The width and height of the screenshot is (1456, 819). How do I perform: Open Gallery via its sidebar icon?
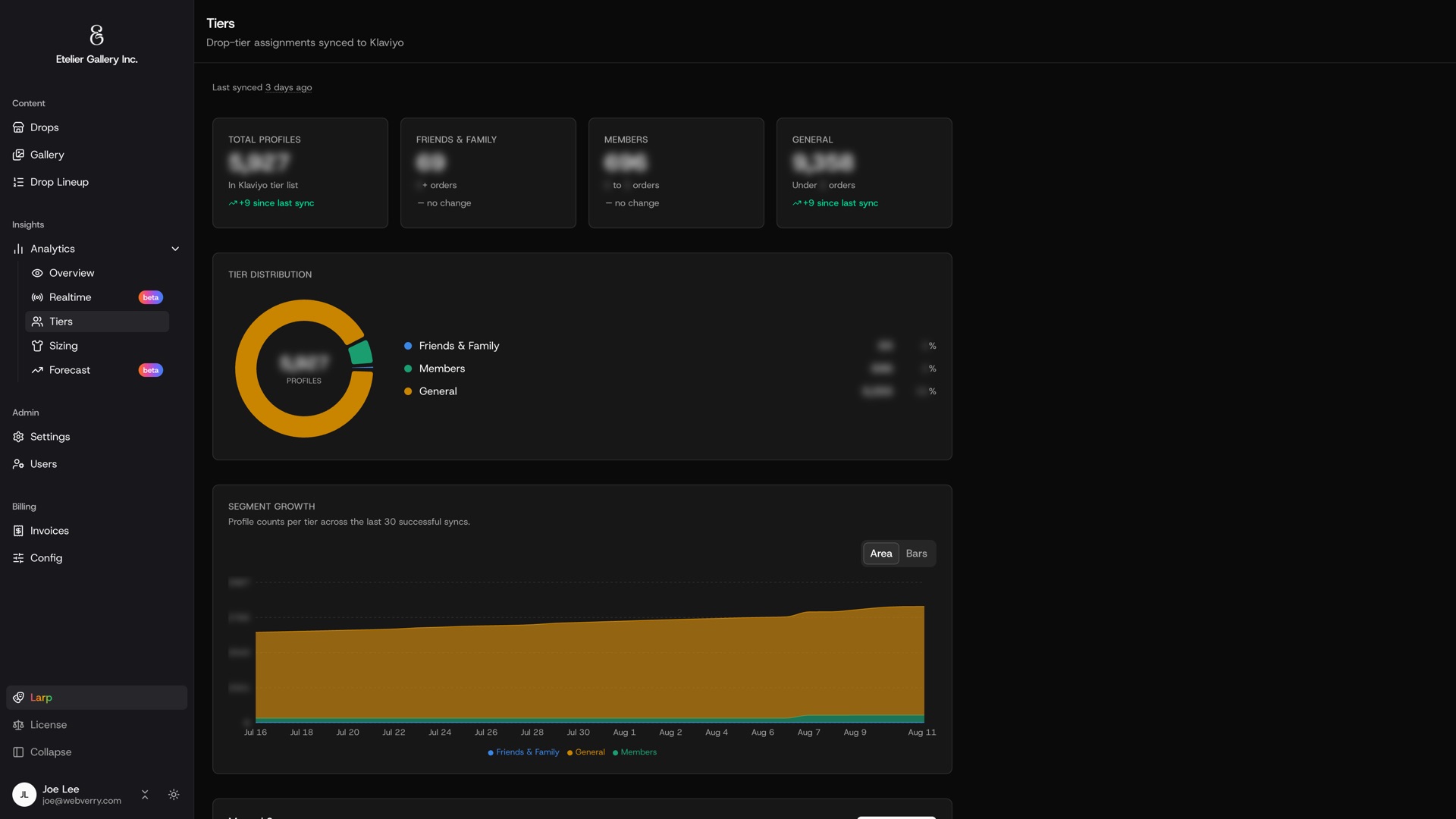[18, 155]
